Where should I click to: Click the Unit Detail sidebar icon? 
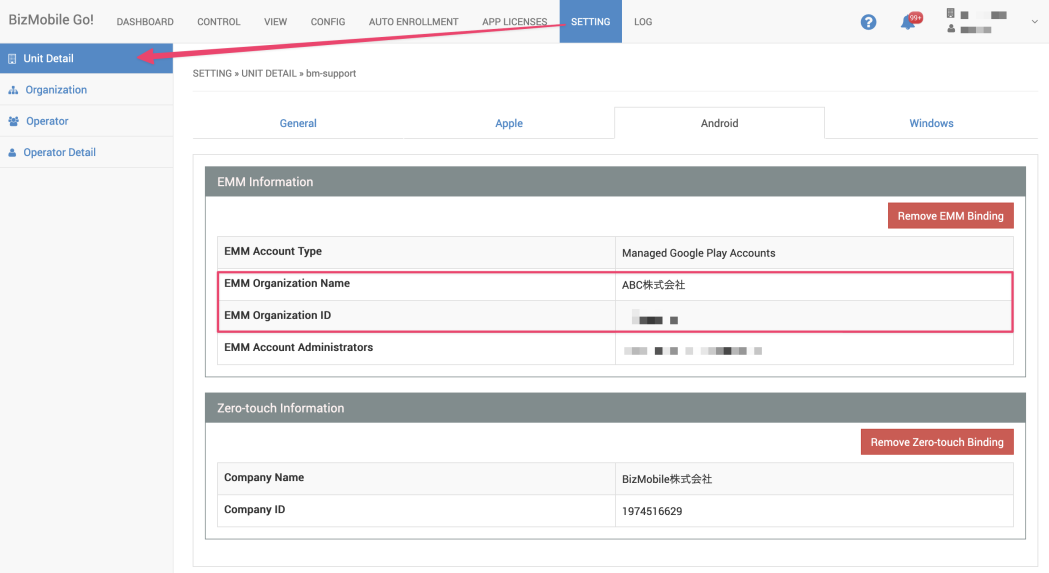(12, 59)
